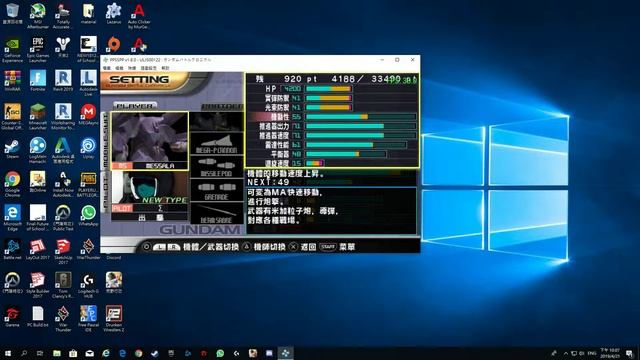Select the PLAYER tab in game
The image size is (640, 360).
(135, 106)
